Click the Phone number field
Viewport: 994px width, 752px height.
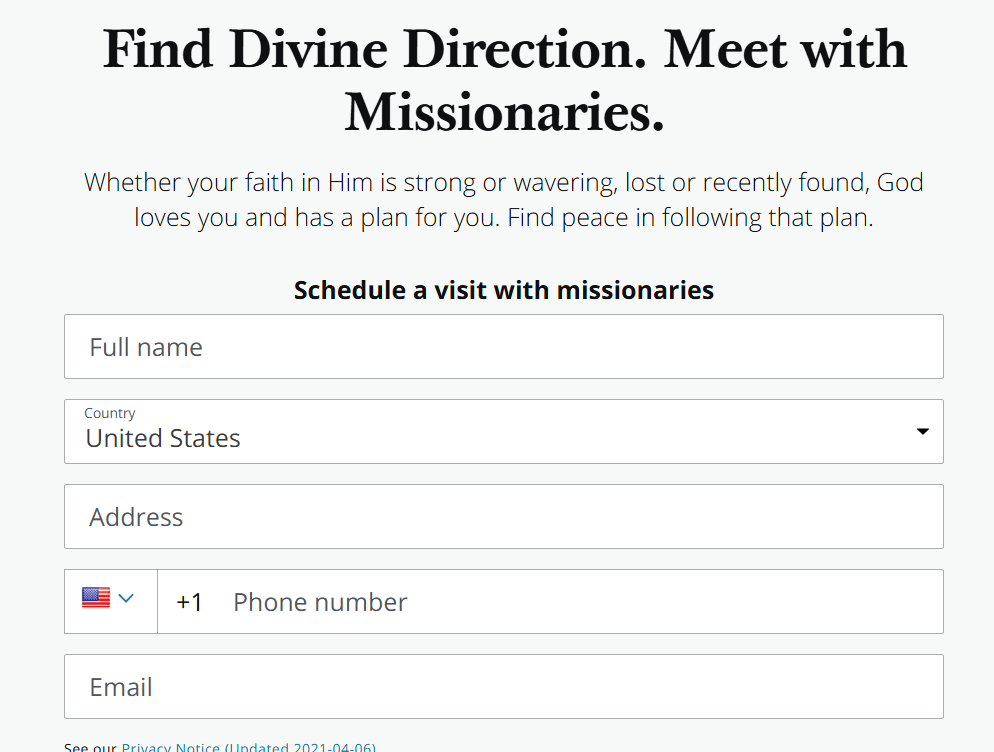[x=580, y=602]
